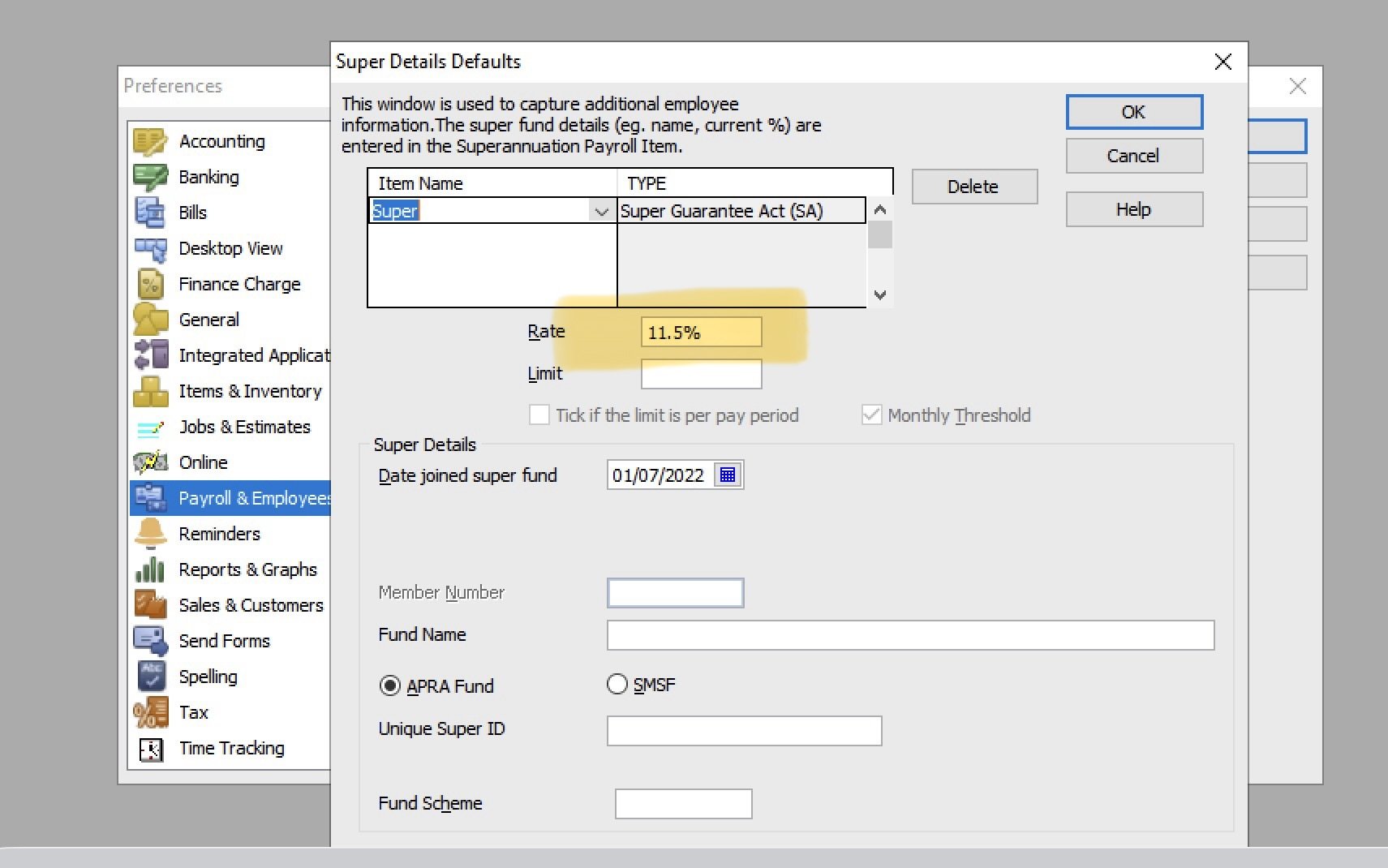Close the Preferences window behind
The width and height of the screenshot is (1388, 868).
pyautogui.click(x=1298, y=86)
